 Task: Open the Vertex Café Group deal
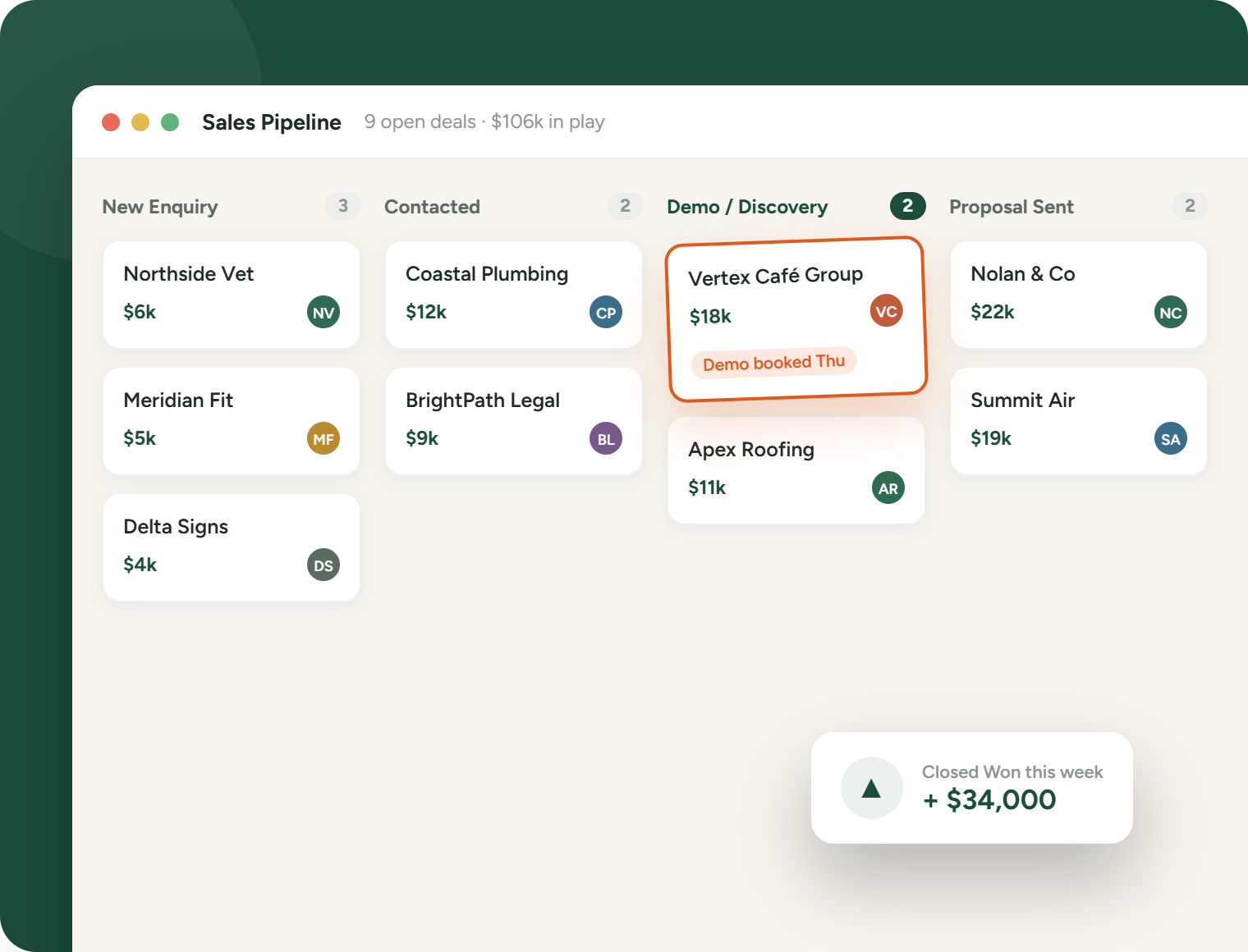[796, 319]
